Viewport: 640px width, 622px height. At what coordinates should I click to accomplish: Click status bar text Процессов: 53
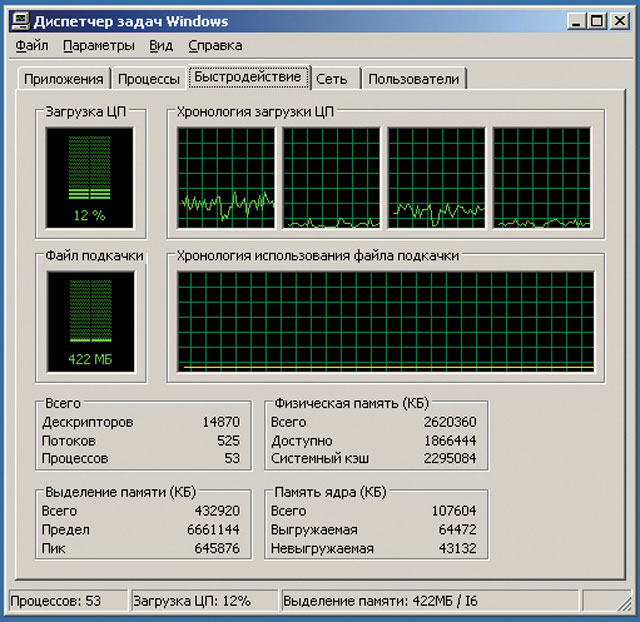pos(56,601)
